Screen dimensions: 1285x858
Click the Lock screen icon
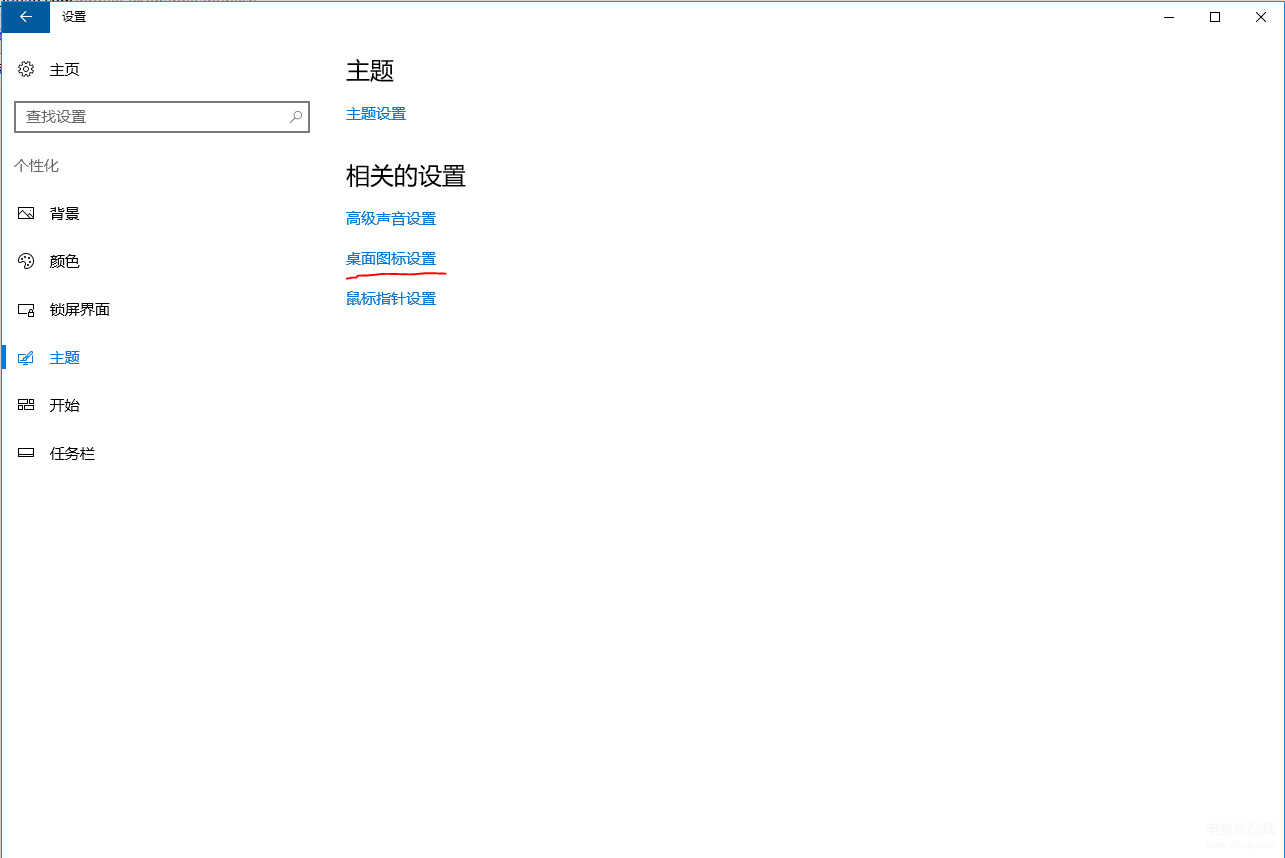click(26, 309)
